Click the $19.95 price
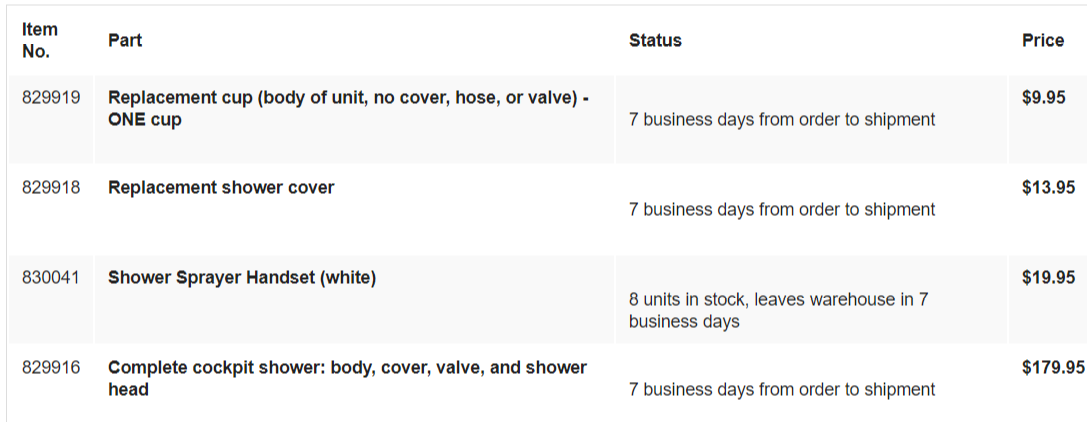1087x422 pixels. pos(1048,278)
